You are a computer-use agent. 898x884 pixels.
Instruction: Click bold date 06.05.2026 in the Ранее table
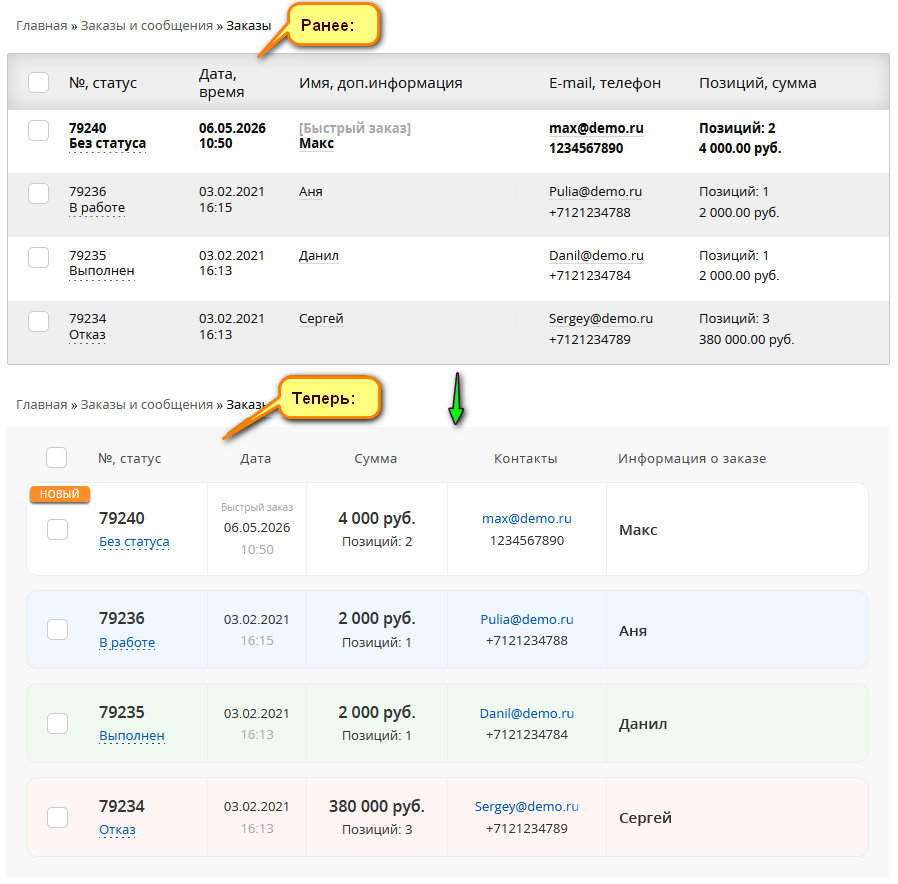pyautogui.click(x=232, y=128)
